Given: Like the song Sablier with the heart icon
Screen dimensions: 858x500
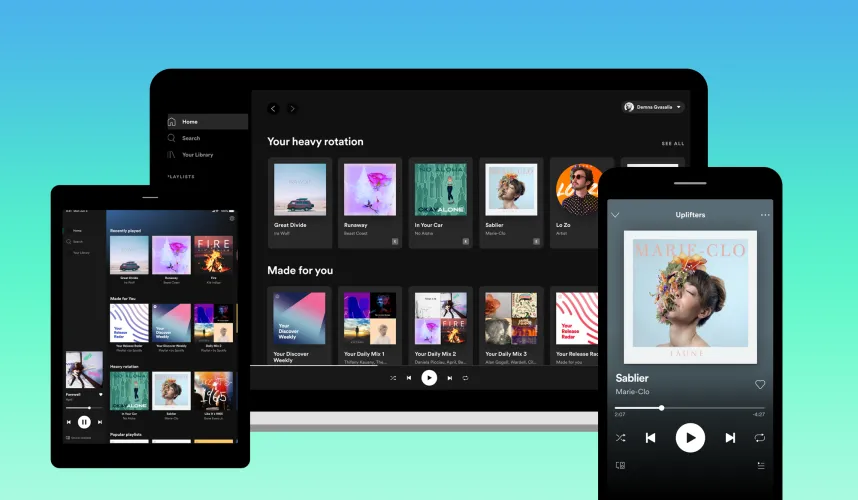Looking at the screenshot, I should pos(760,384).
